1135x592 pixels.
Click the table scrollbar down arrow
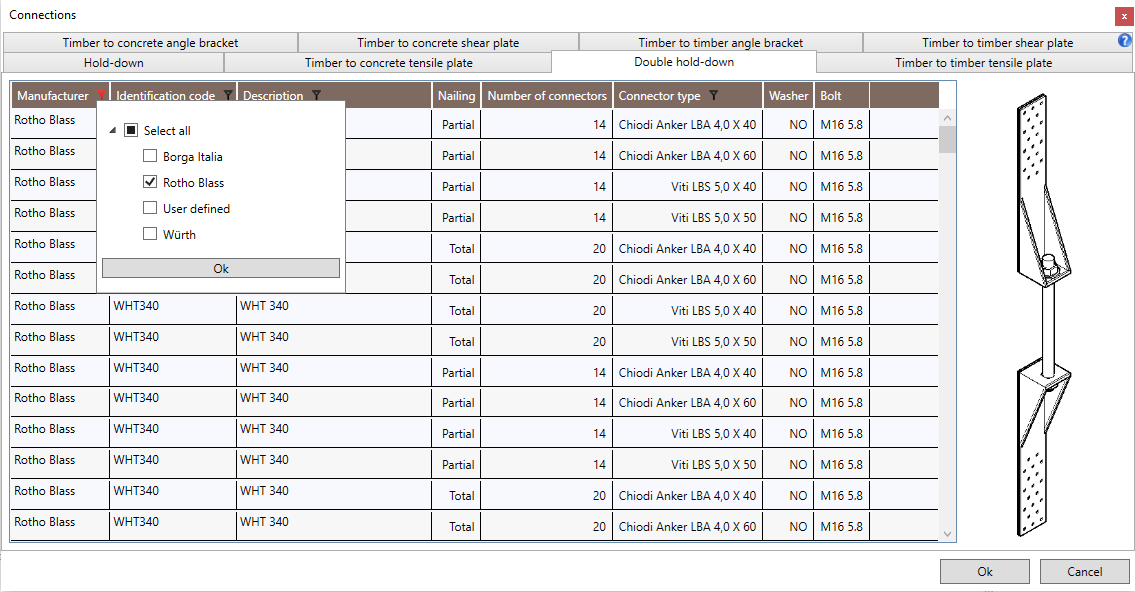tap(948, 534)
